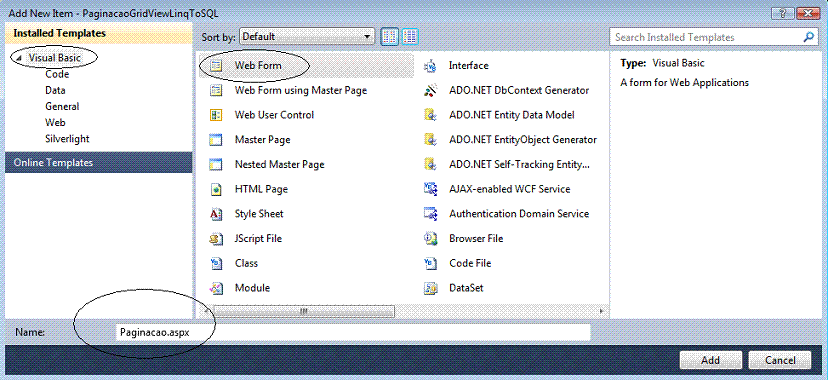
Task: Open the Sort by dropdown
Action: [307, 36]
